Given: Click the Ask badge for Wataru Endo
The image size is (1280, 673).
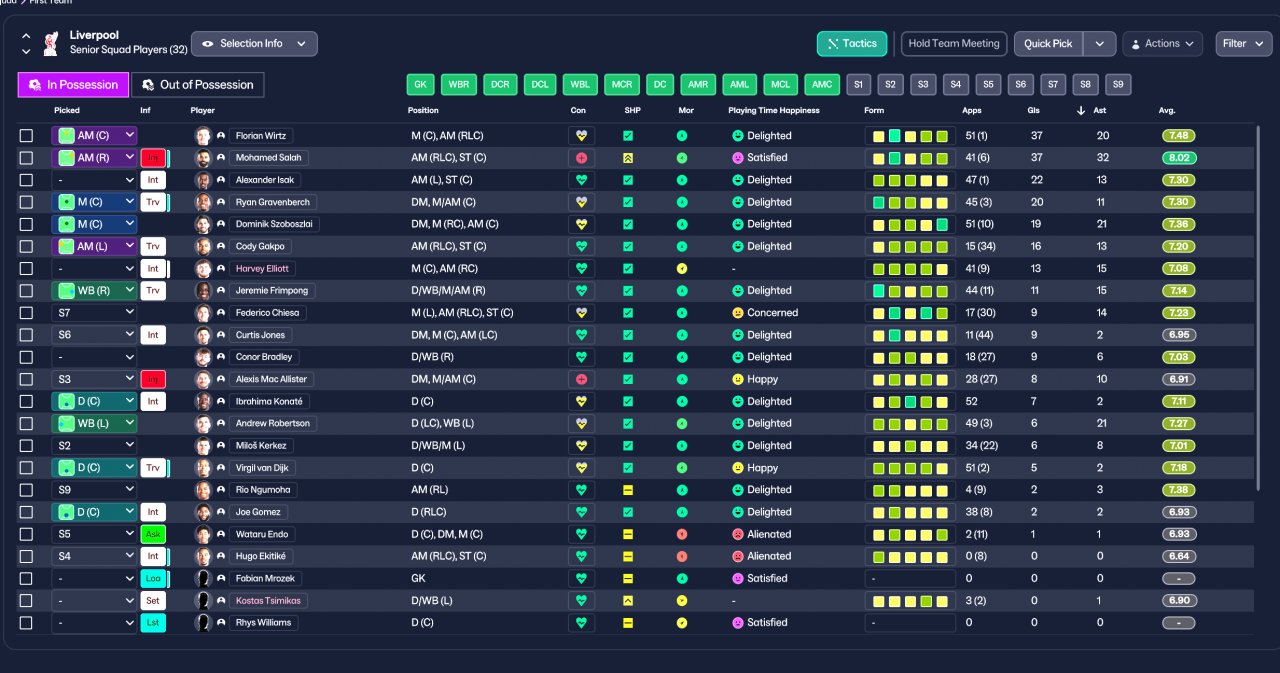Looking at the screenshot, I should pyautogui.click(x=153, y=534).
